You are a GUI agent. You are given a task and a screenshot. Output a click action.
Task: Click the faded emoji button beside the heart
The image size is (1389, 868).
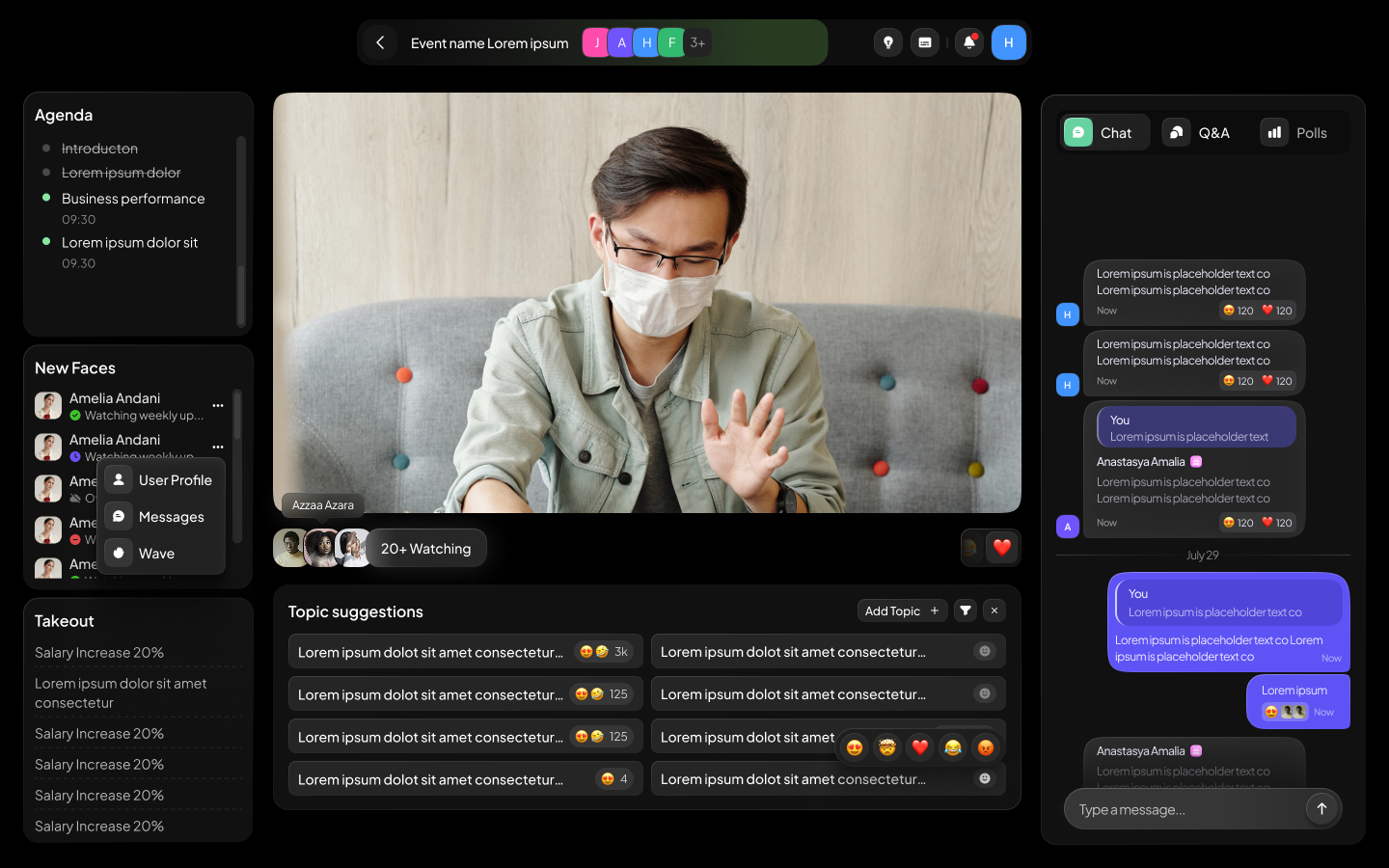pos(971,548)
